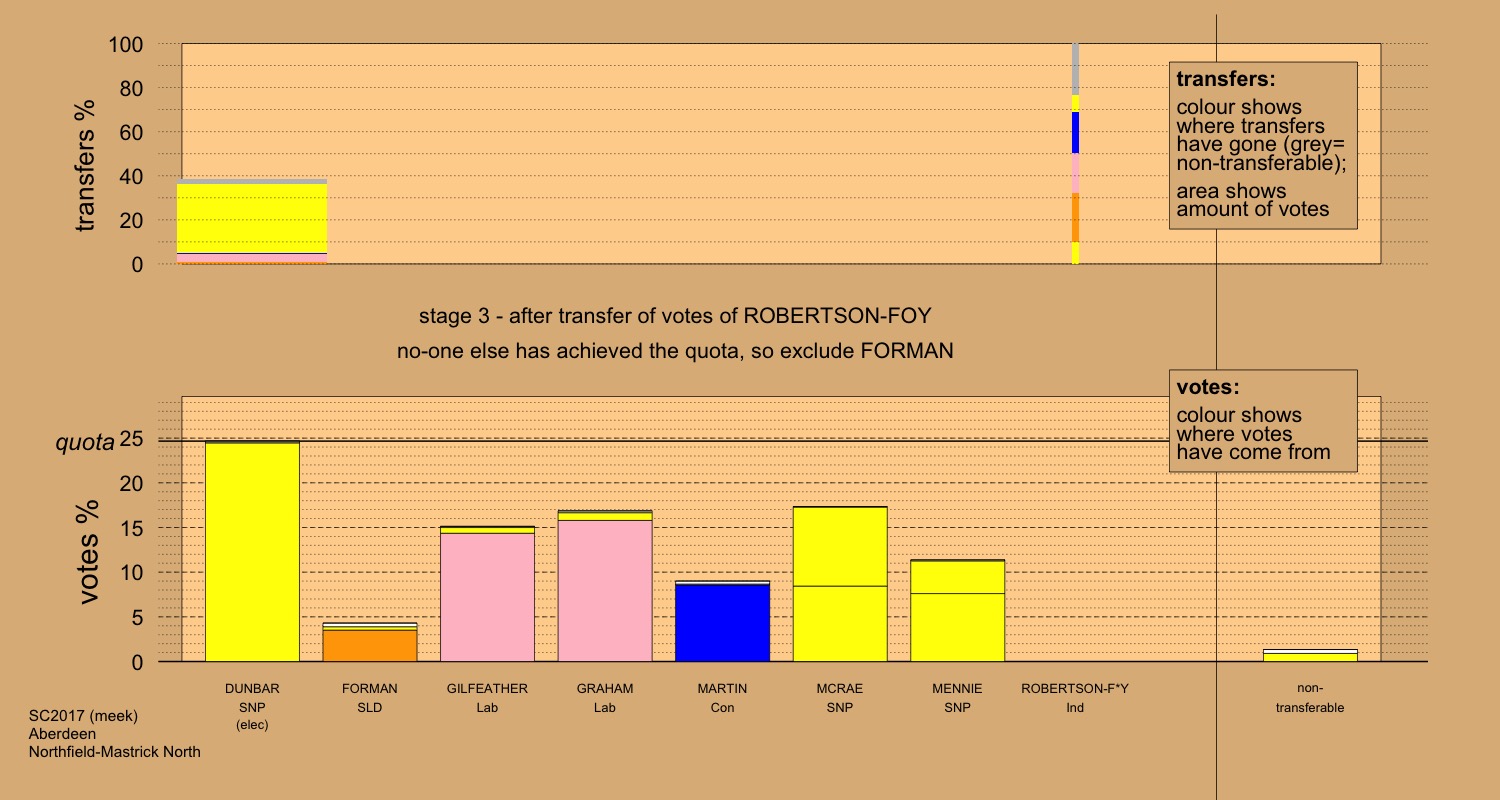Click the stage 3 title text

tap(675, 317)
